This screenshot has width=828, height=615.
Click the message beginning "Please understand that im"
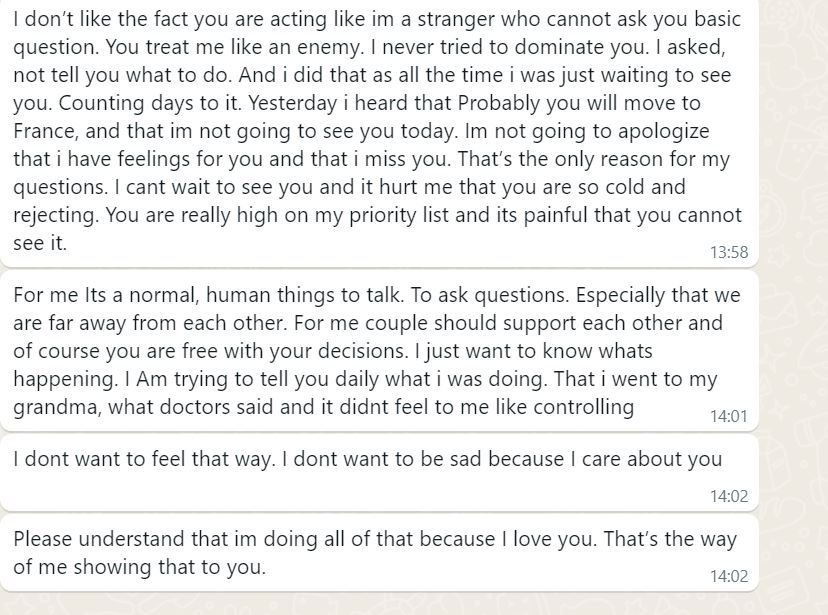(375, 553)
